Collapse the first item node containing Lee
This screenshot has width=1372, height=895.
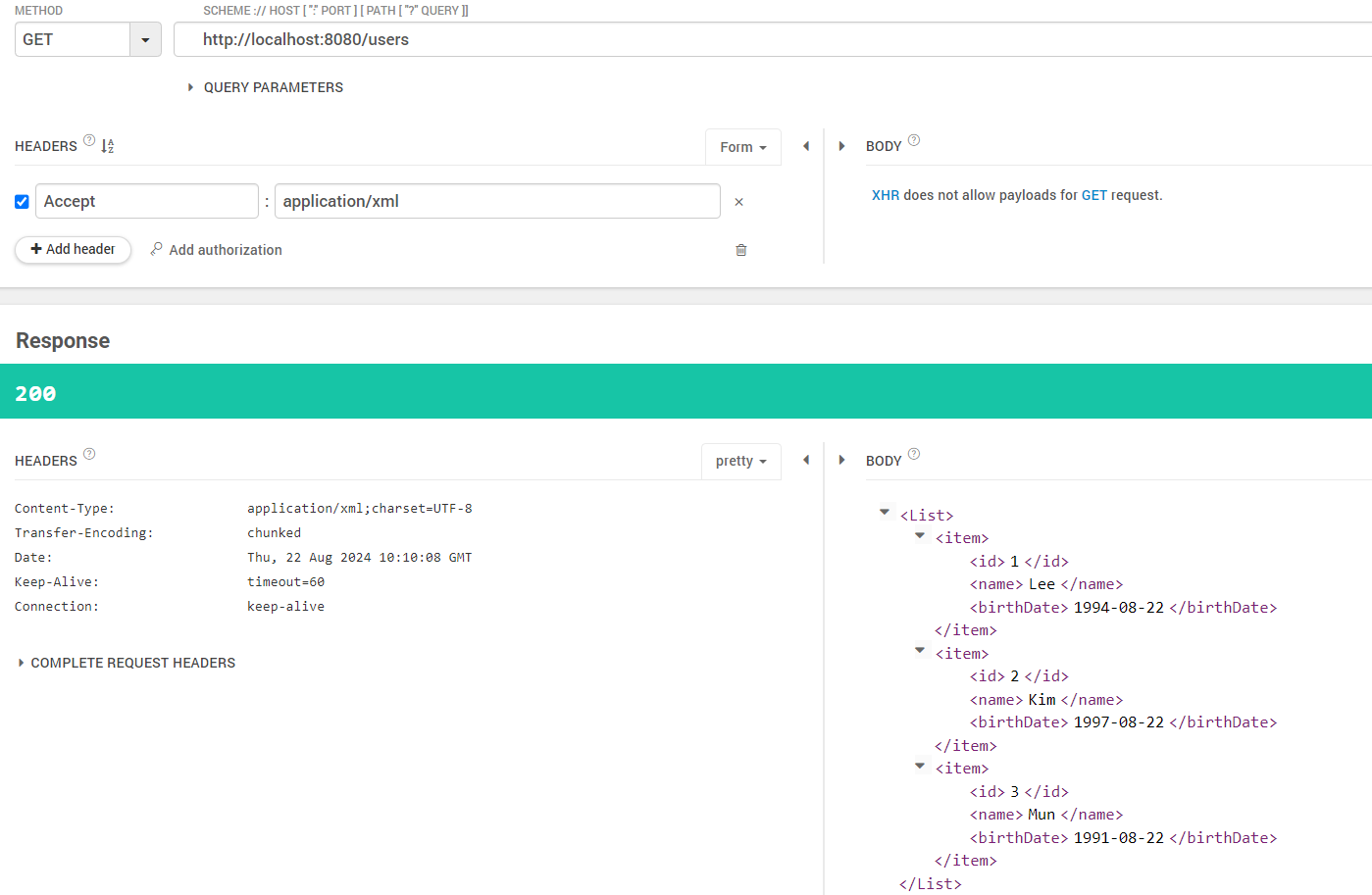point(920,535)
